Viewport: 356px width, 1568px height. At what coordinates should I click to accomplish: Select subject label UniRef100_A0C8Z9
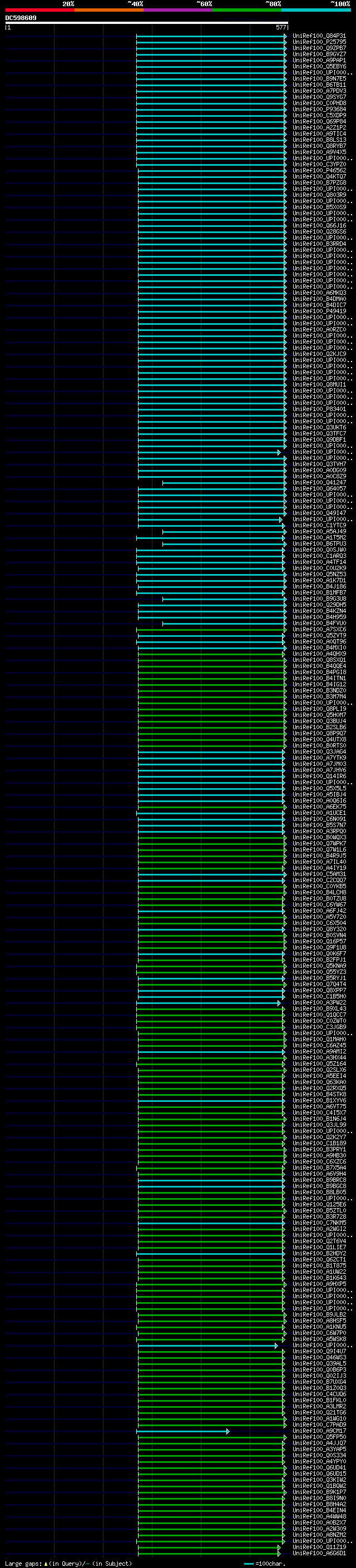click(319, 476)
